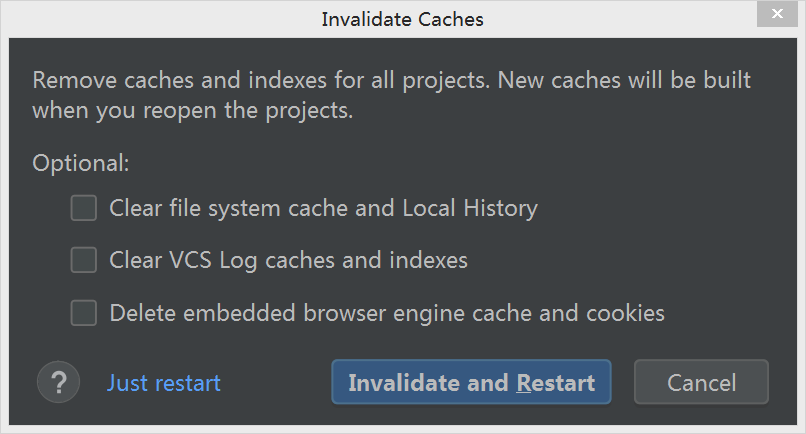
Task: Tick the Clear VCS Log caches checkbox
Action: tap(84, 261)
